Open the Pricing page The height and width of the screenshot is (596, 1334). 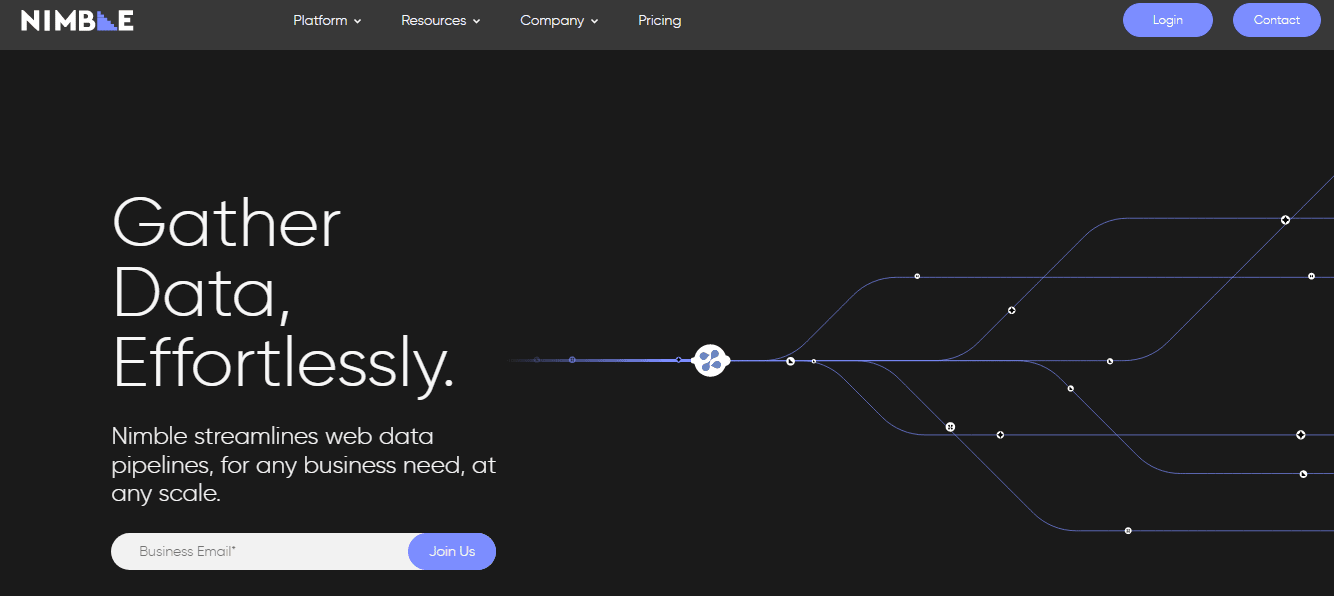pyautogui.click(x=659, y=20)
